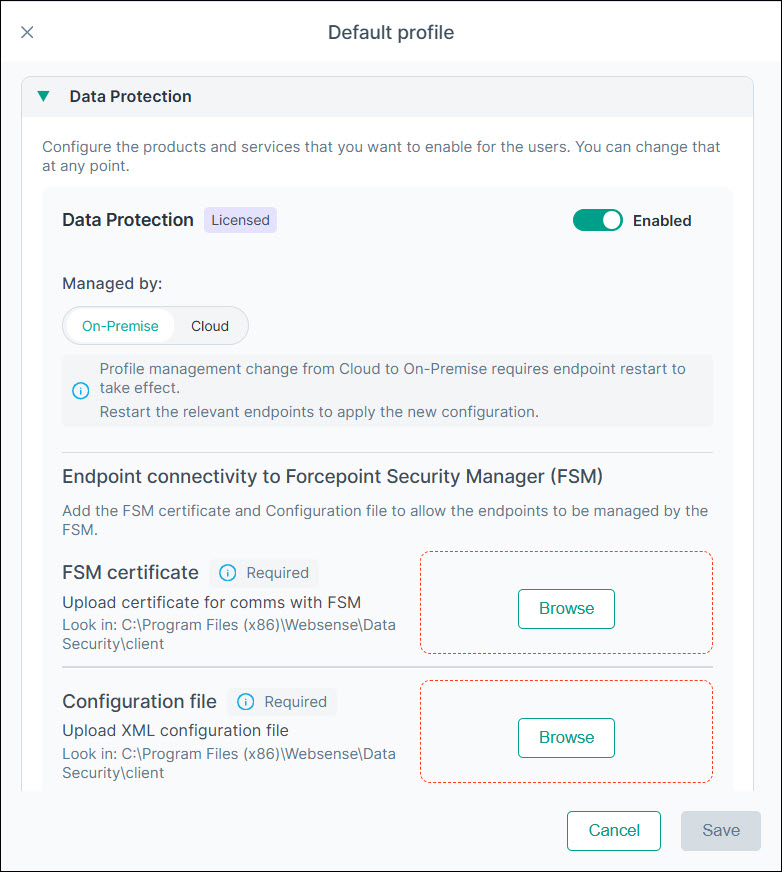Close the Default profile dialog with X

[27, 32]
